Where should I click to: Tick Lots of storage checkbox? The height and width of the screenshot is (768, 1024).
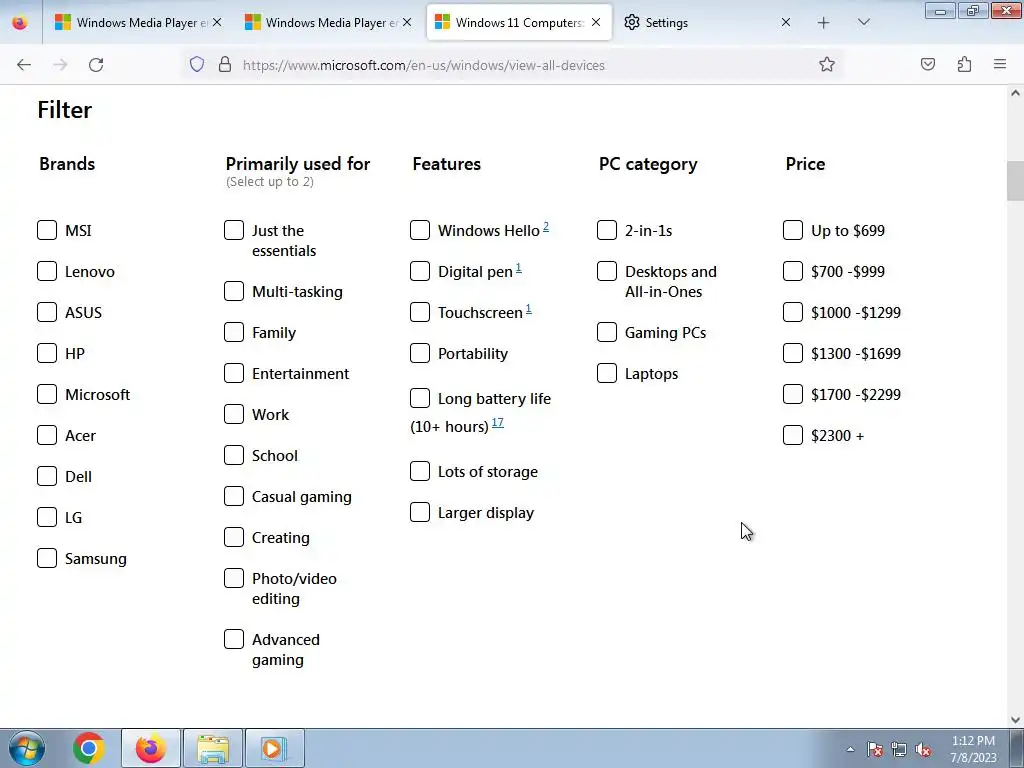tap(420, 472)
